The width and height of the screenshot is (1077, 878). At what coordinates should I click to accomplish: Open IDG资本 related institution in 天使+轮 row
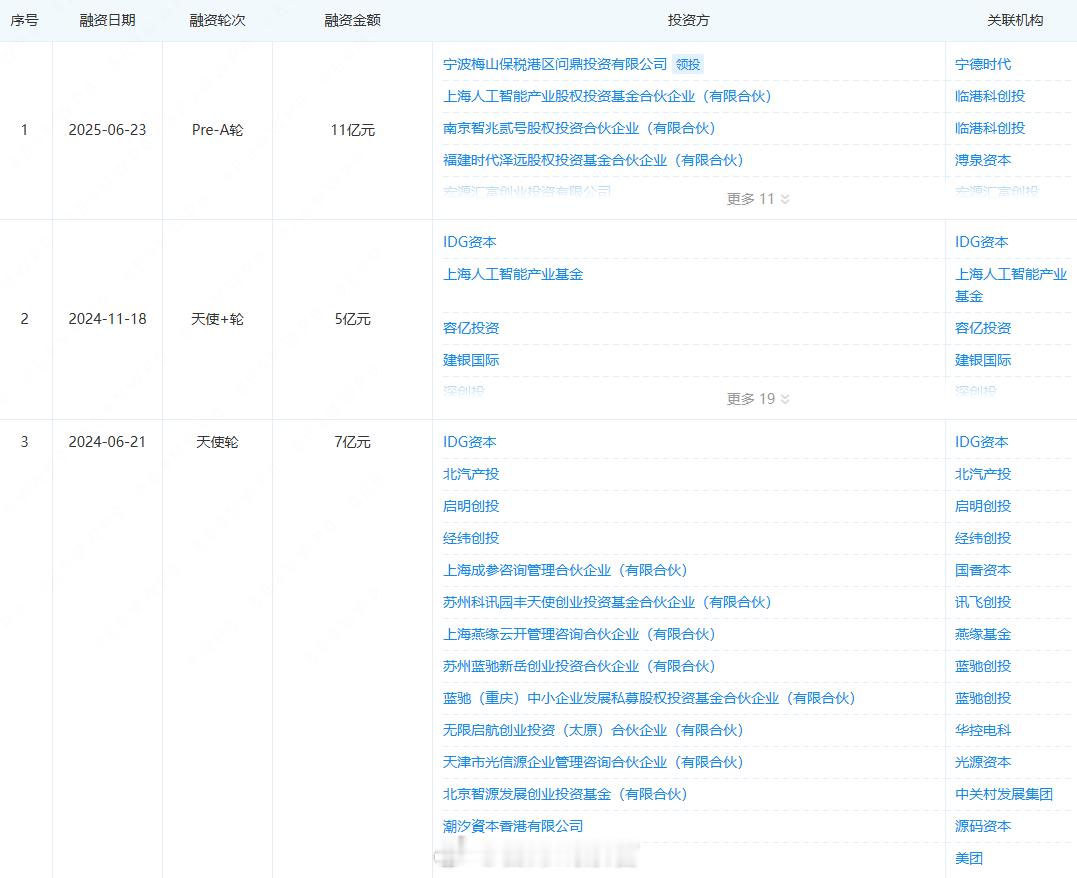coord(982,242)
